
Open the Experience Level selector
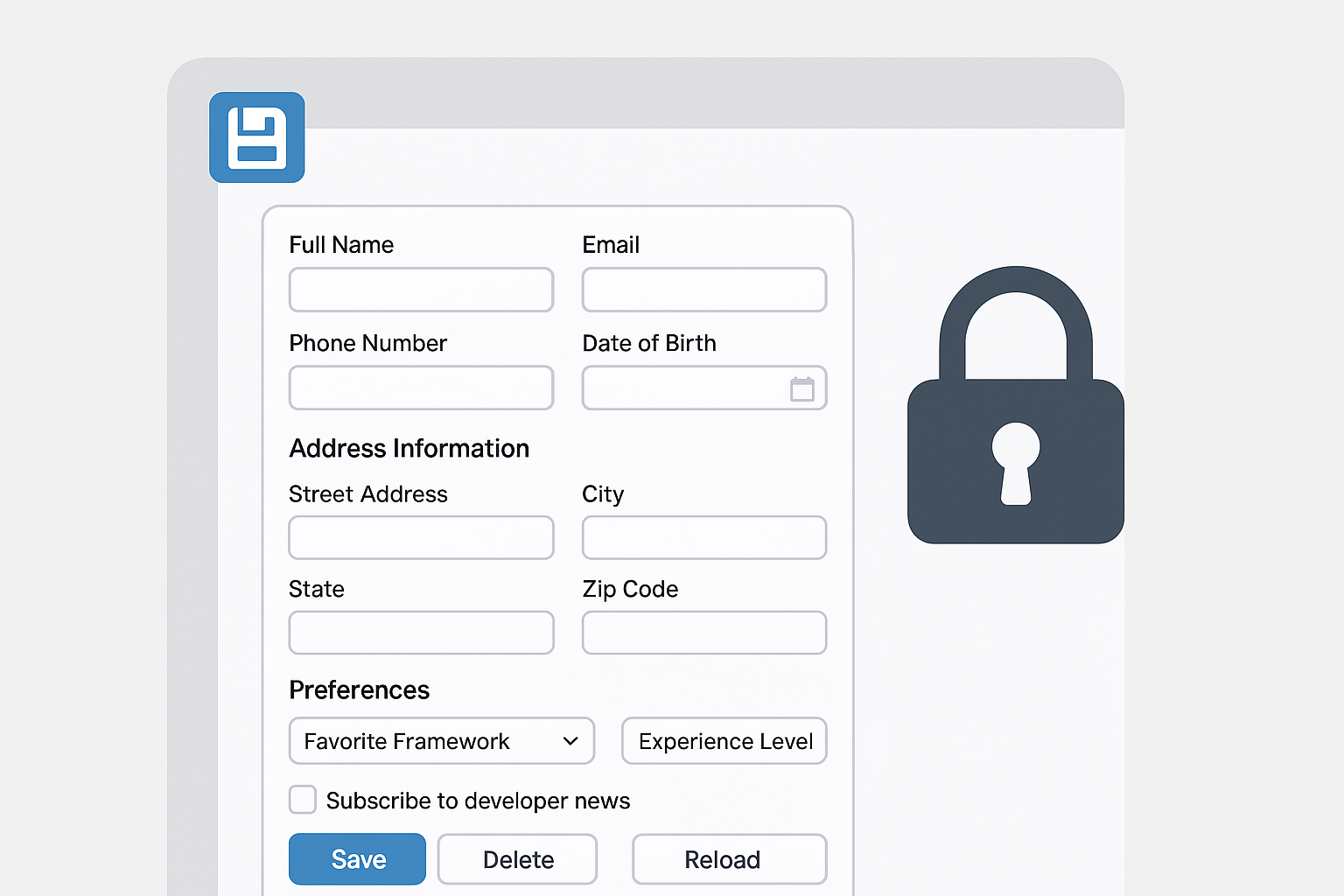click(724, 741)
